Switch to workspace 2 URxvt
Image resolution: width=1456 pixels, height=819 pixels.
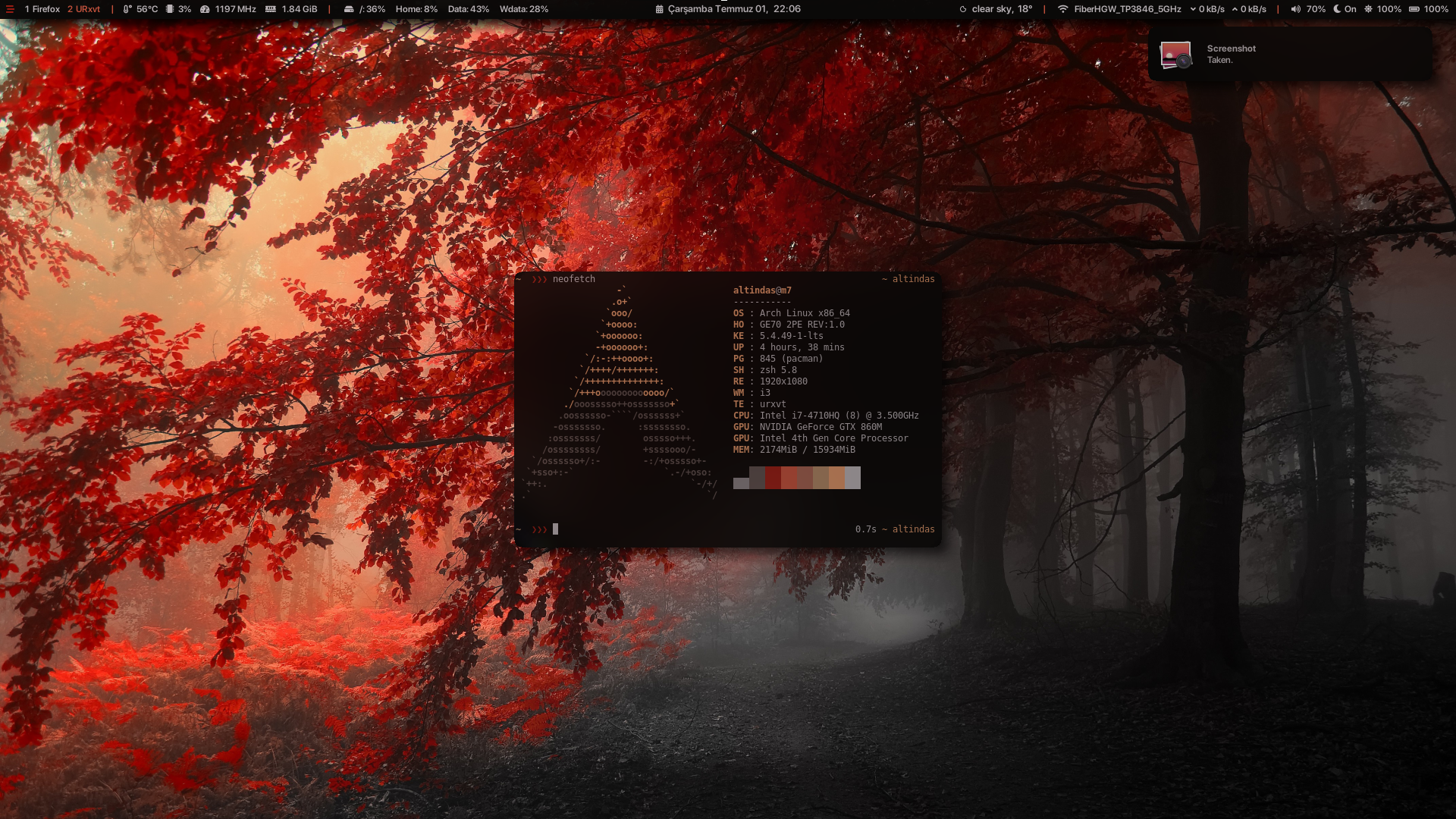[83, 9]
